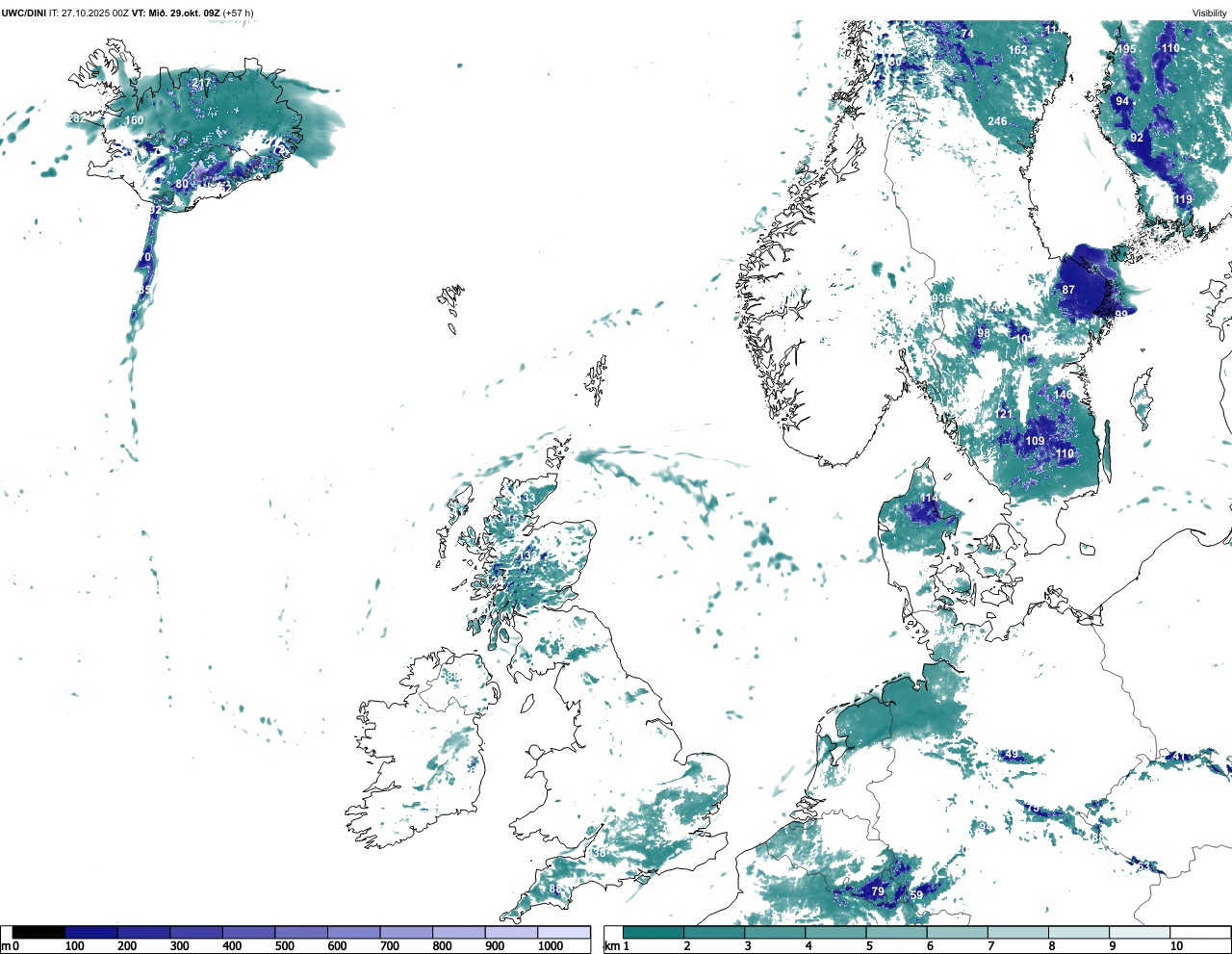Click the '100' tick on the metre legend
Screen dimensions: 1232x954
click(x=74, y=946)
